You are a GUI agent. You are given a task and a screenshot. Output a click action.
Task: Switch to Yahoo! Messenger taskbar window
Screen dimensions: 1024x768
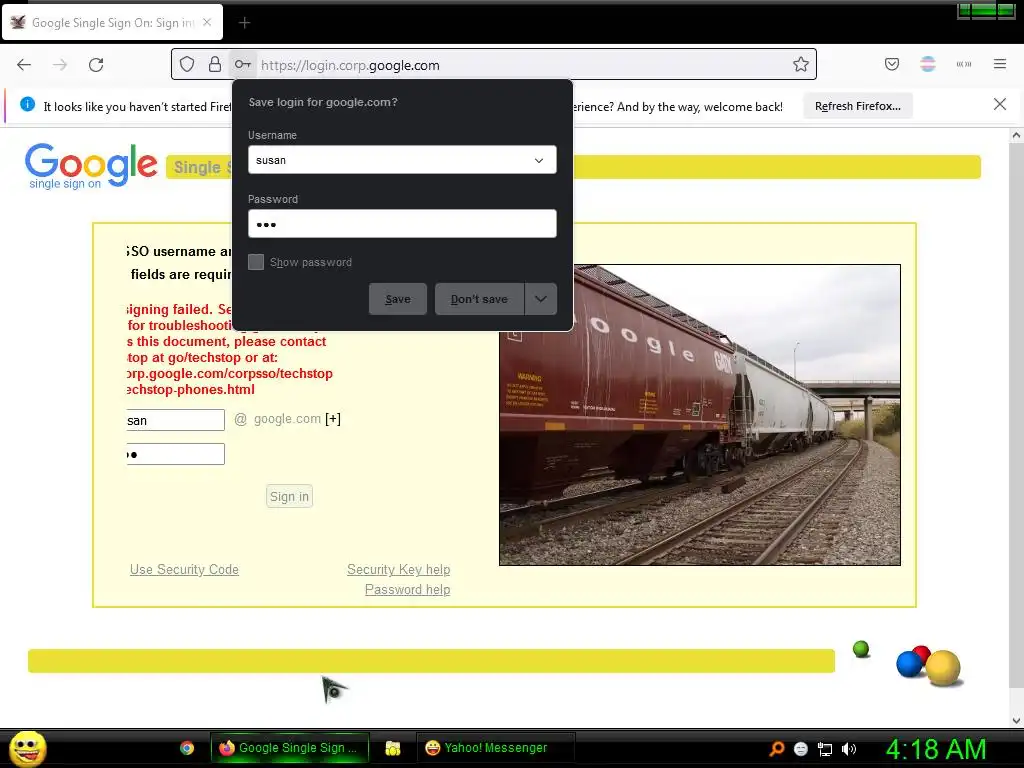coord(495,748)
